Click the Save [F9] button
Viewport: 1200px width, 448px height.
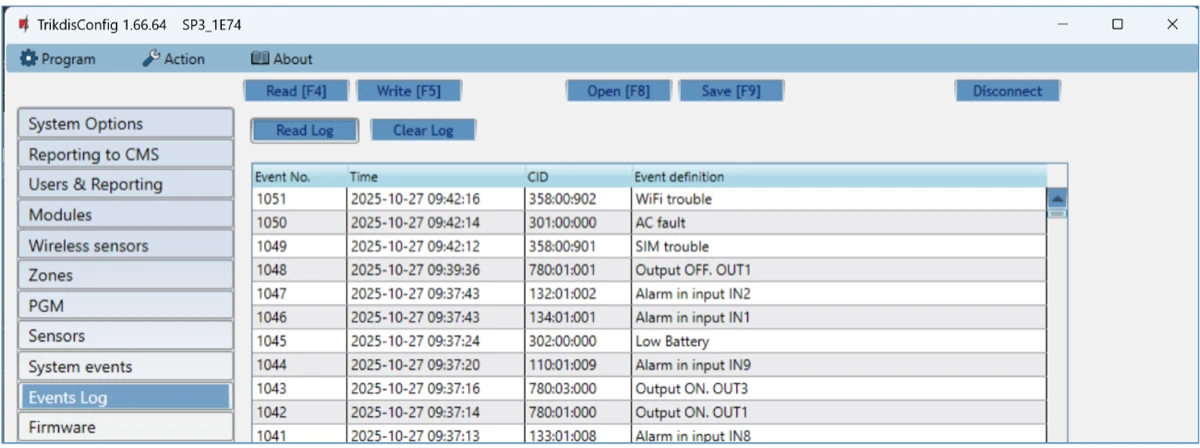tap(731, 91)
